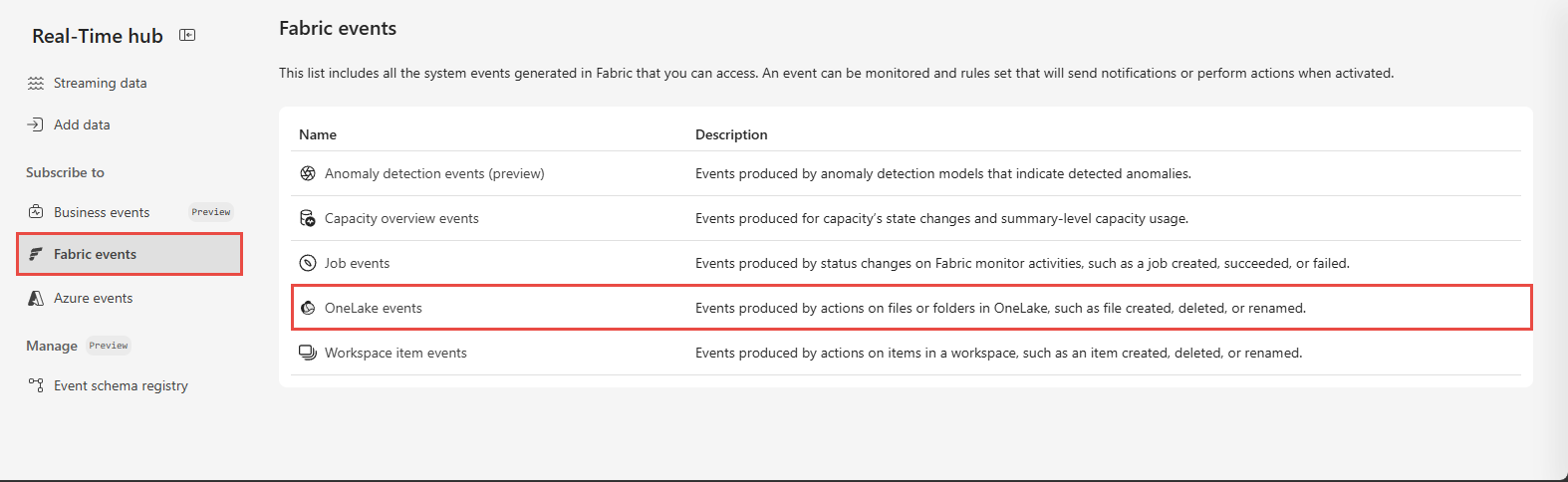Open the OneLake events entry
This screenshot has height=482, width=1568.
point(374,308)
